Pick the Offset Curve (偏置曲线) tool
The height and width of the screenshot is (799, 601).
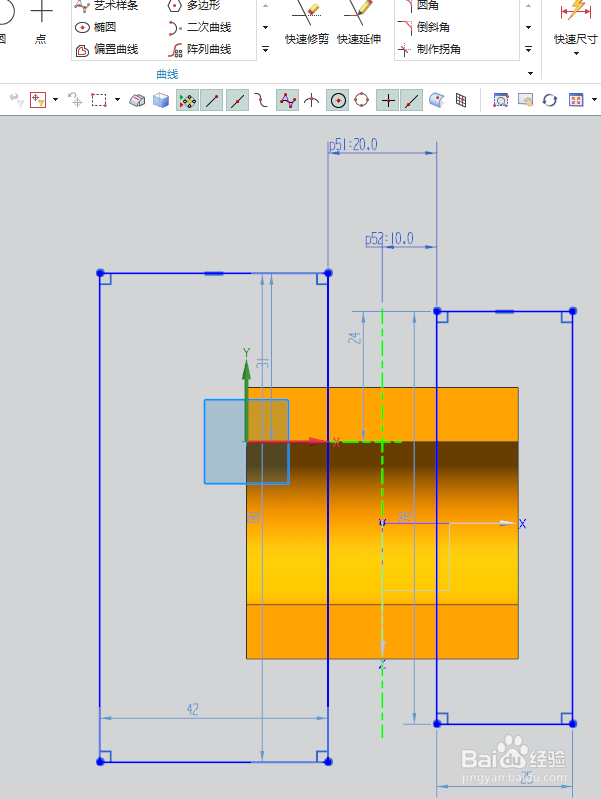click(x=107, y=49)
